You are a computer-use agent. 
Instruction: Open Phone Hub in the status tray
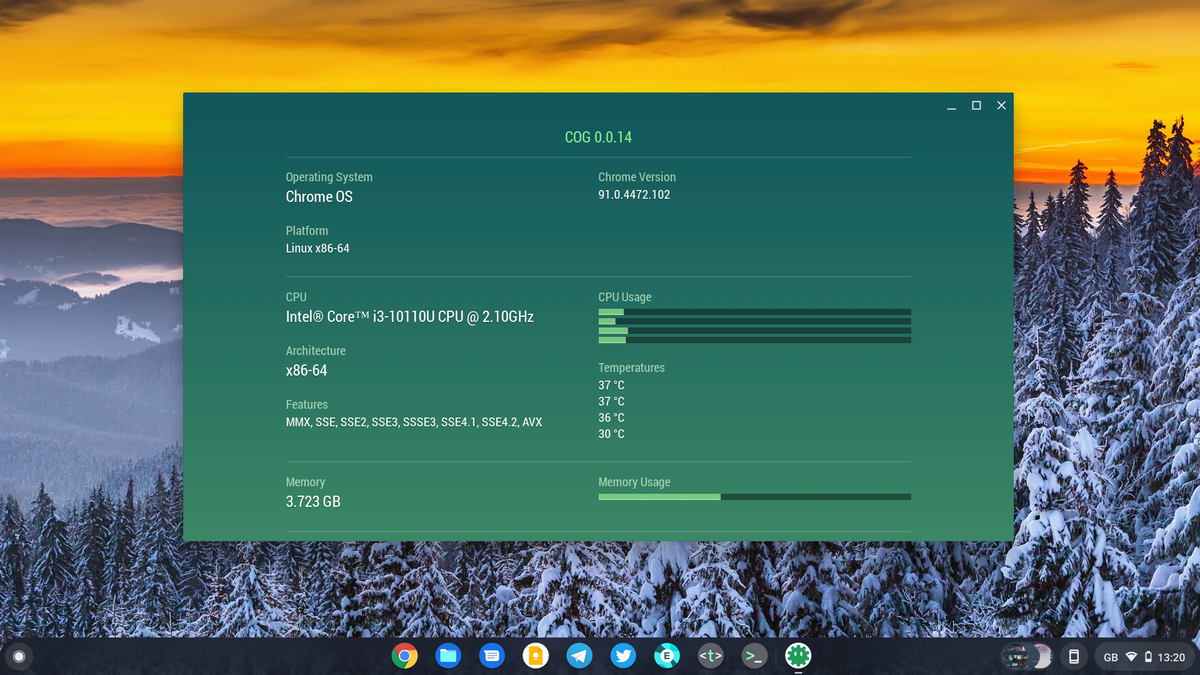click(x=1073, y=656)
